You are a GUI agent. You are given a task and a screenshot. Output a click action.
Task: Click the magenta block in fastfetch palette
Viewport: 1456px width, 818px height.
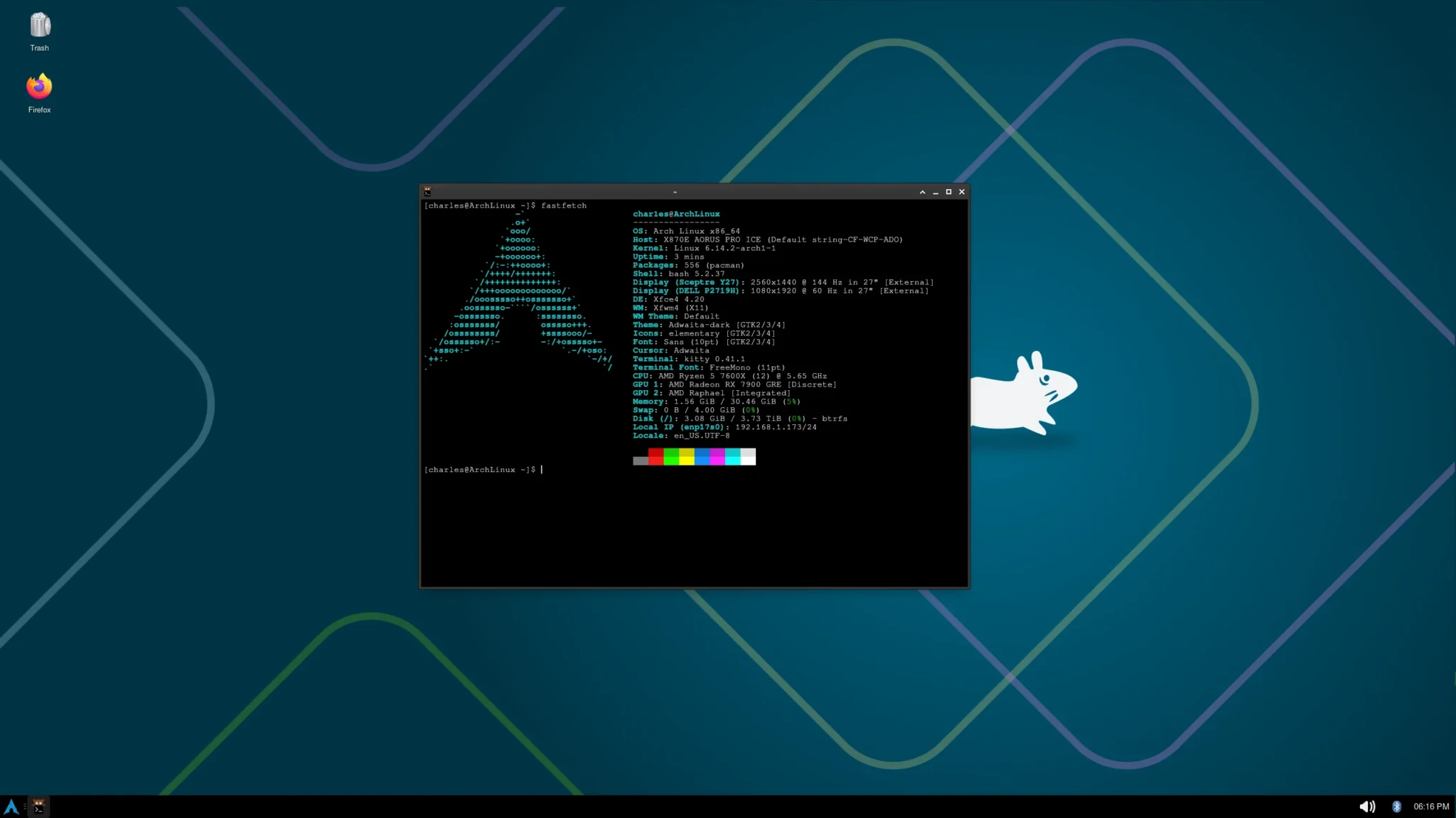click(x=717, y=457)
